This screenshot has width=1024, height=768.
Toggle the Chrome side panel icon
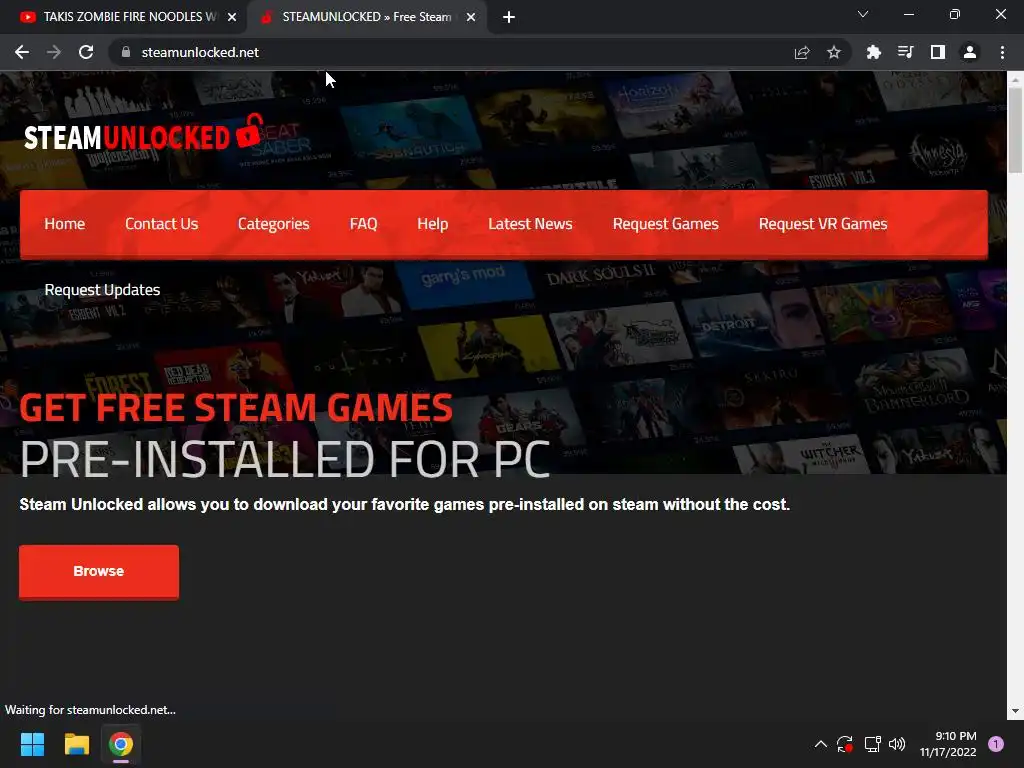(x=938, y=52)
